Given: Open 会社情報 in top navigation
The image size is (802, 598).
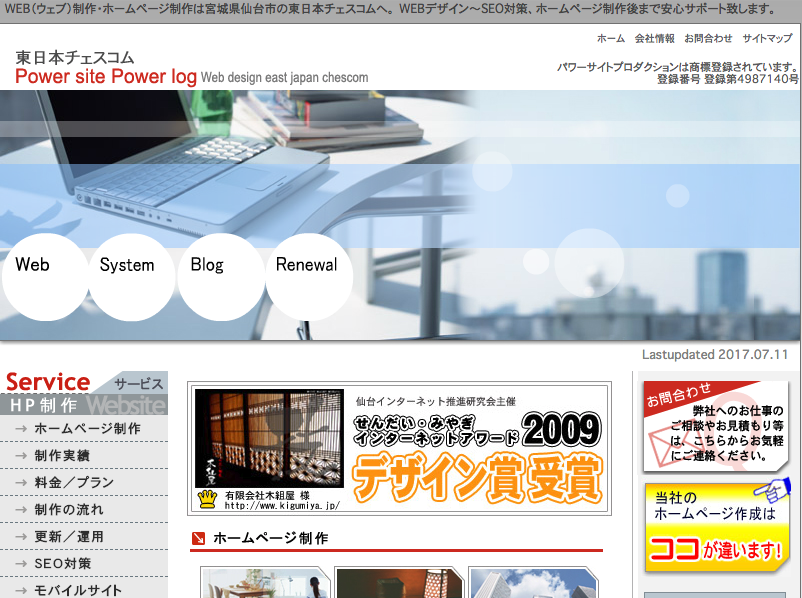Looking at the screenshot, I should [x=654, y=38].
